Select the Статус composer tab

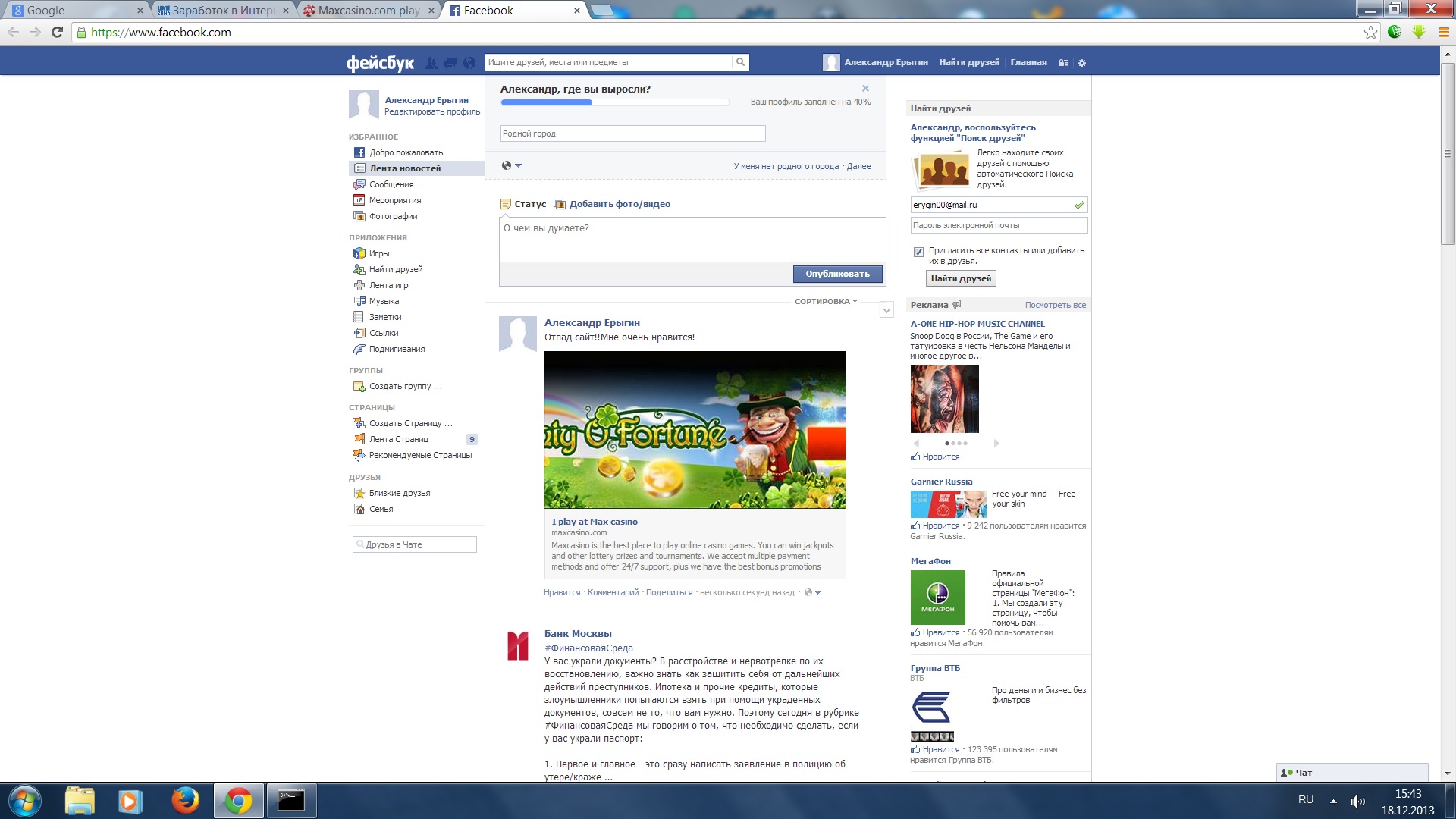[523, 204]
